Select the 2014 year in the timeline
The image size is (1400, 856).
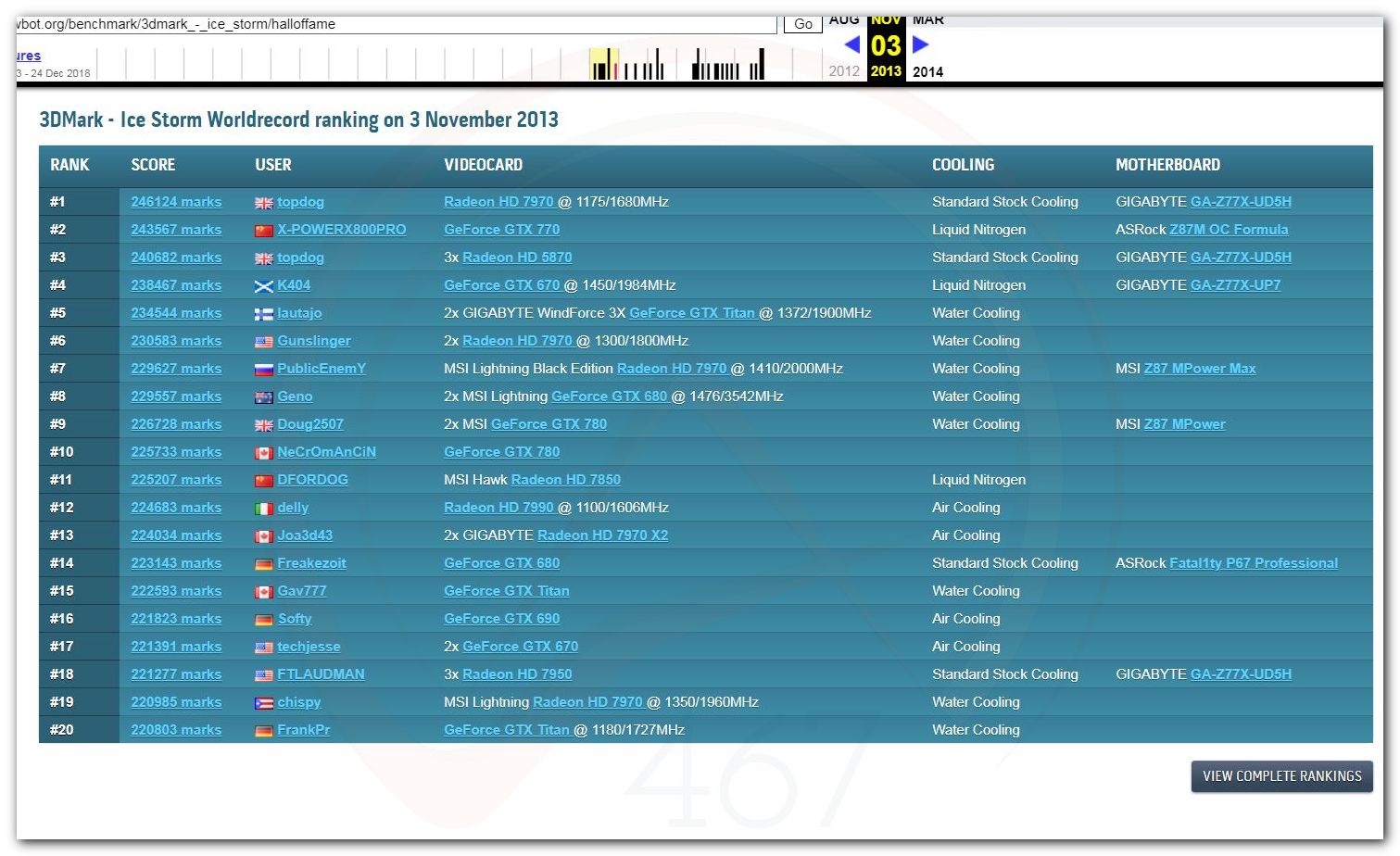tap(927, 71)
